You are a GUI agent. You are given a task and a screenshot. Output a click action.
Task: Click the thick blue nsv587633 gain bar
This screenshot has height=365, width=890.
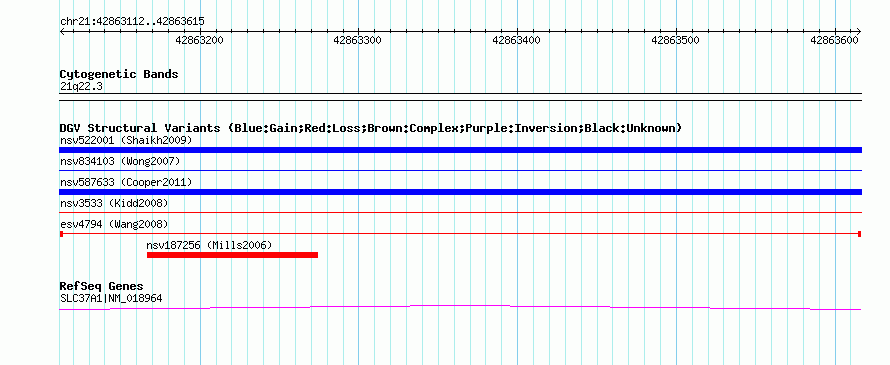tap(460, 192)
